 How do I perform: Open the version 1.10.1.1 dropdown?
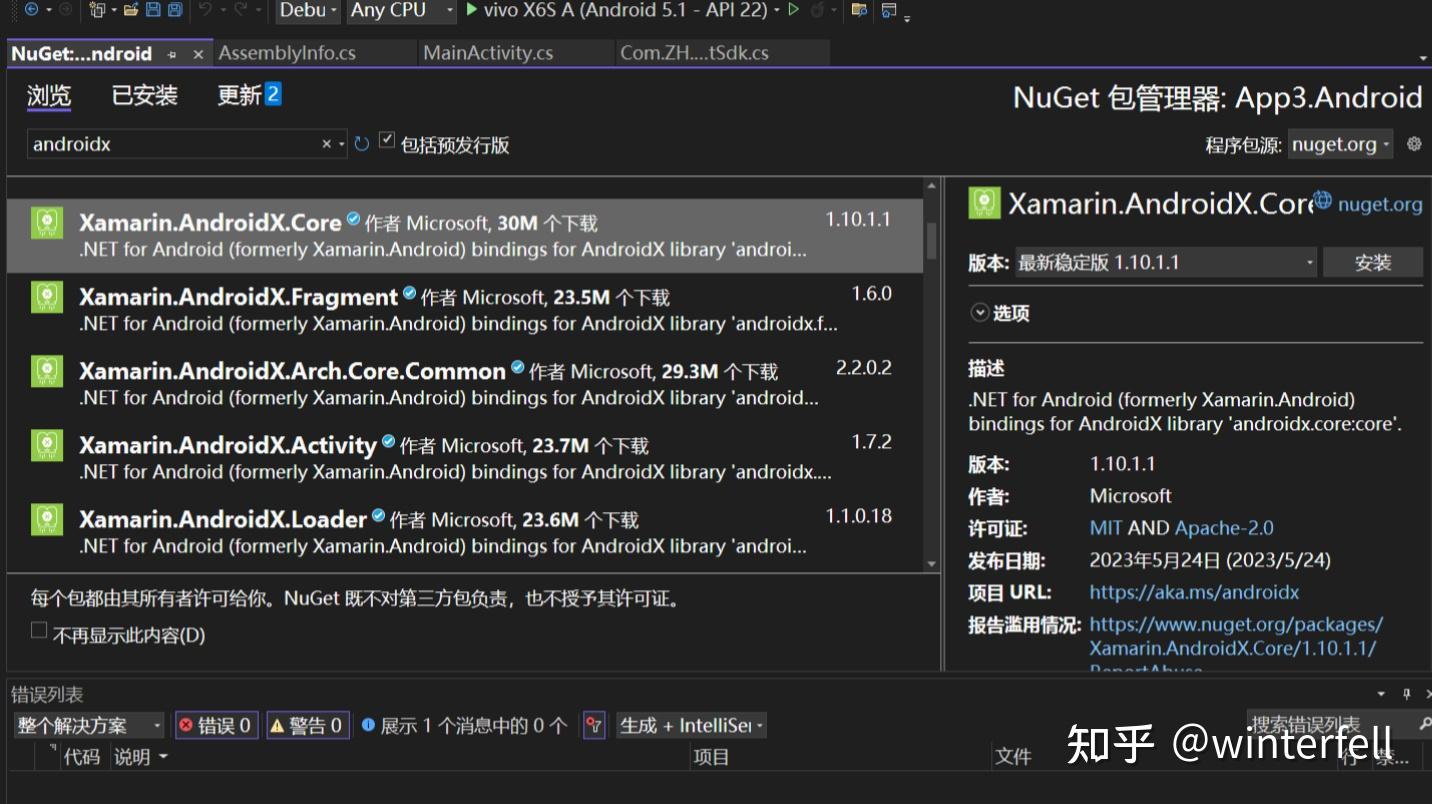[1166, 263]
